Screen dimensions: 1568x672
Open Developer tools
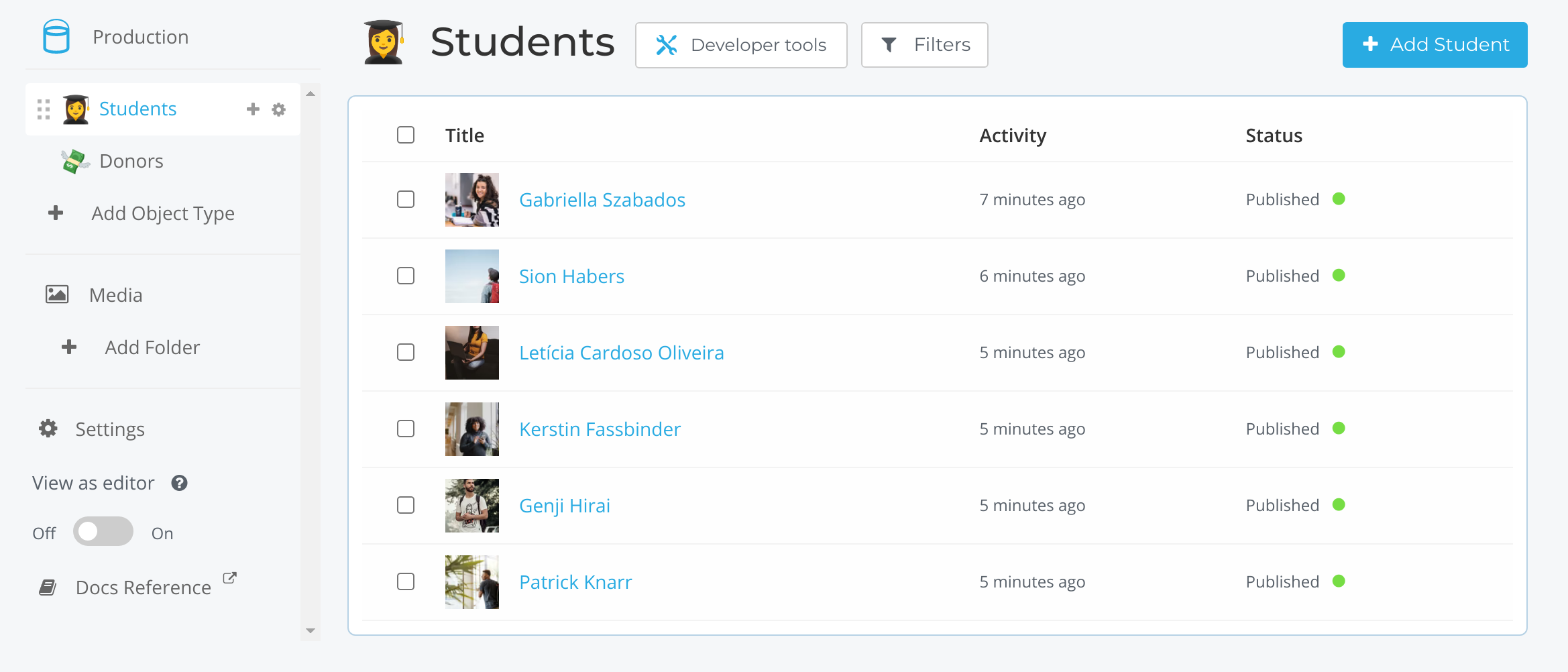click(x=741, y=45)
